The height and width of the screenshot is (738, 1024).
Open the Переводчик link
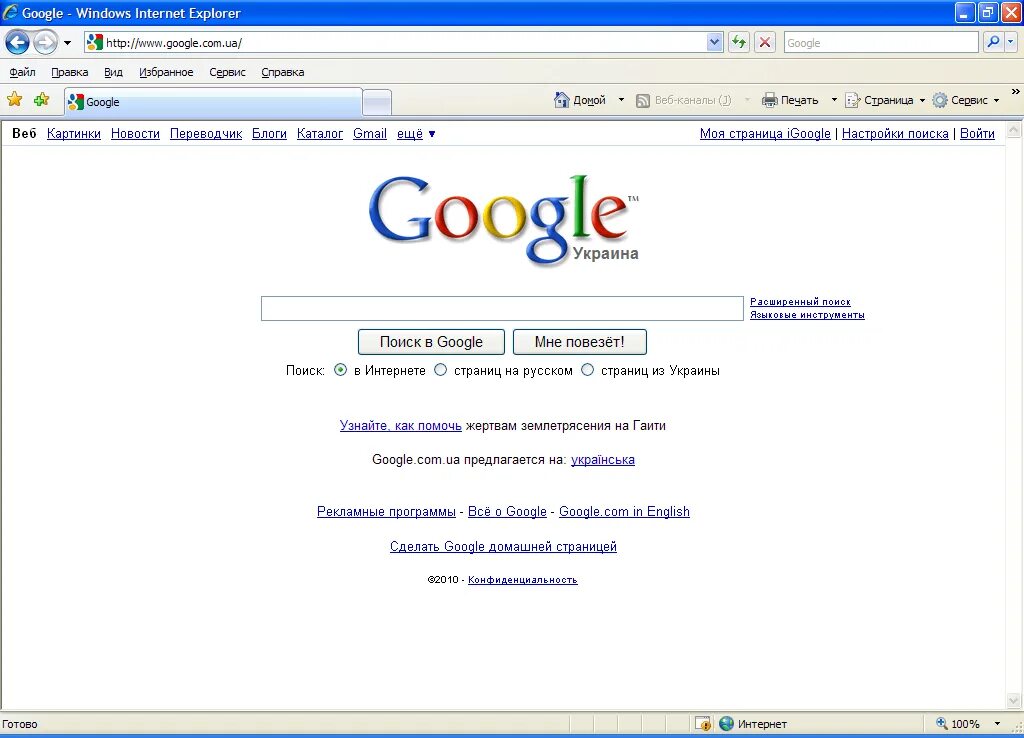point(206,133)
